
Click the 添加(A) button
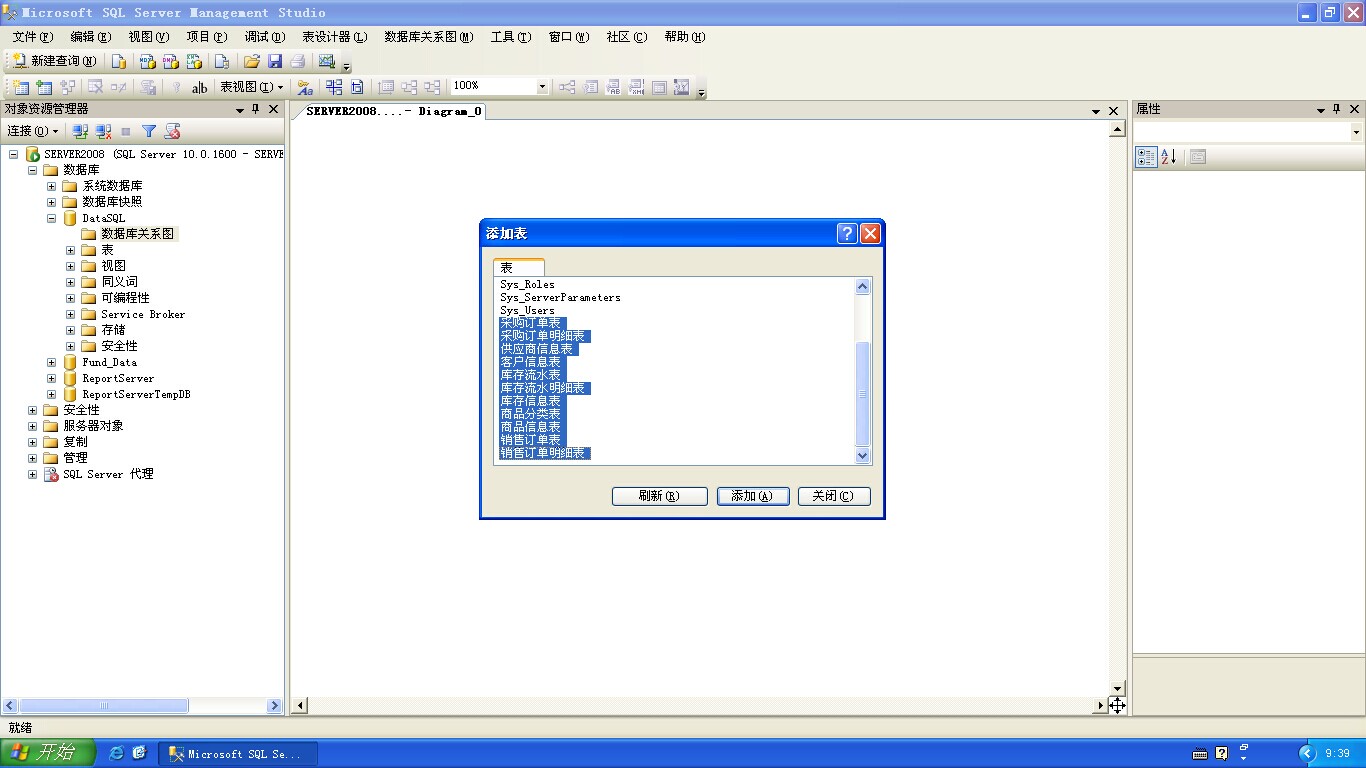[x=753, y=496]
